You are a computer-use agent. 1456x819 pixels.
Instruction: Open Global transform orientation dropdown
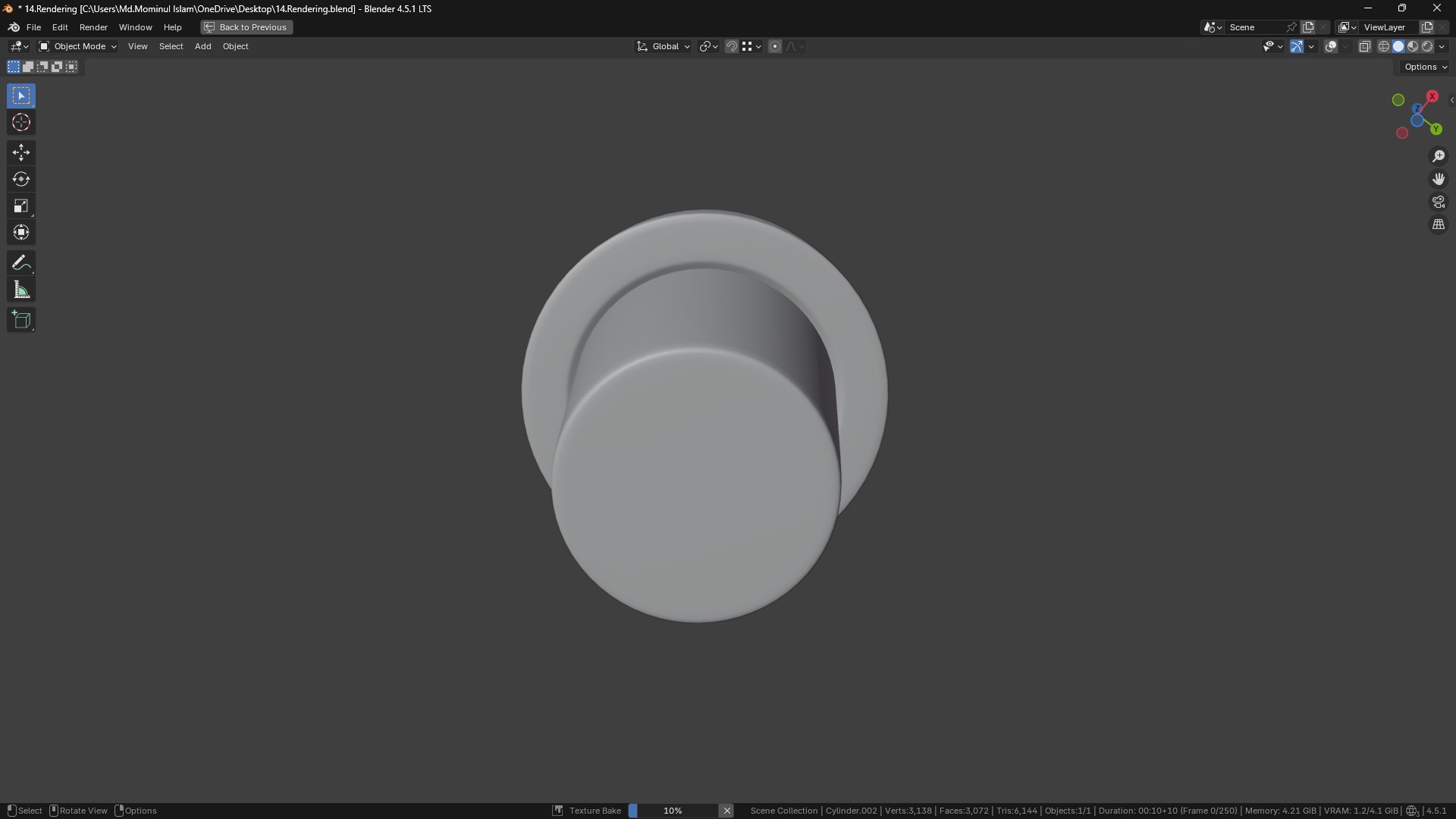(664, 47)
